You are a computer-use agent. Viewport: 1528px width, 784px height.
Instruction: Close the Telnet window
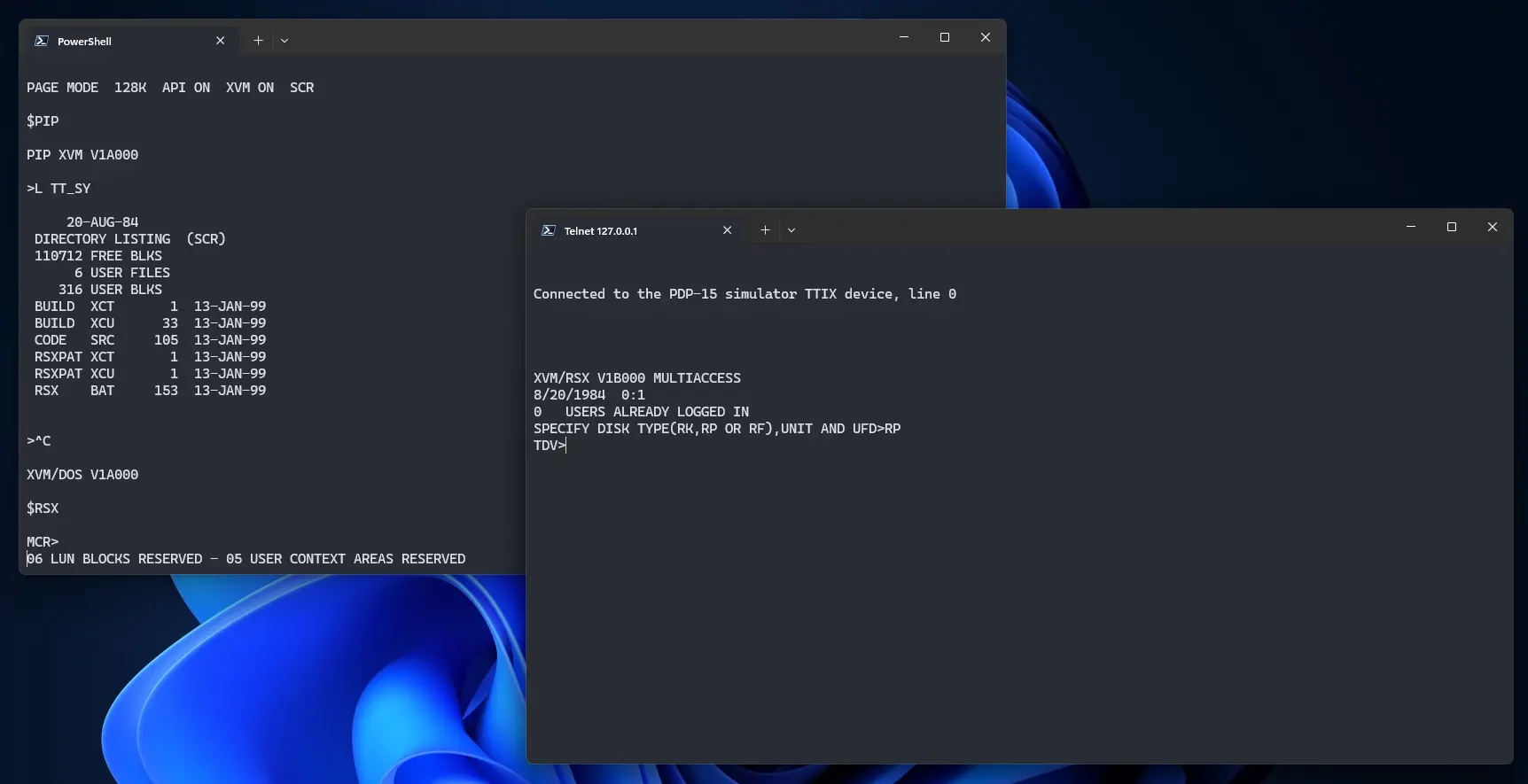pos(1493,228)
